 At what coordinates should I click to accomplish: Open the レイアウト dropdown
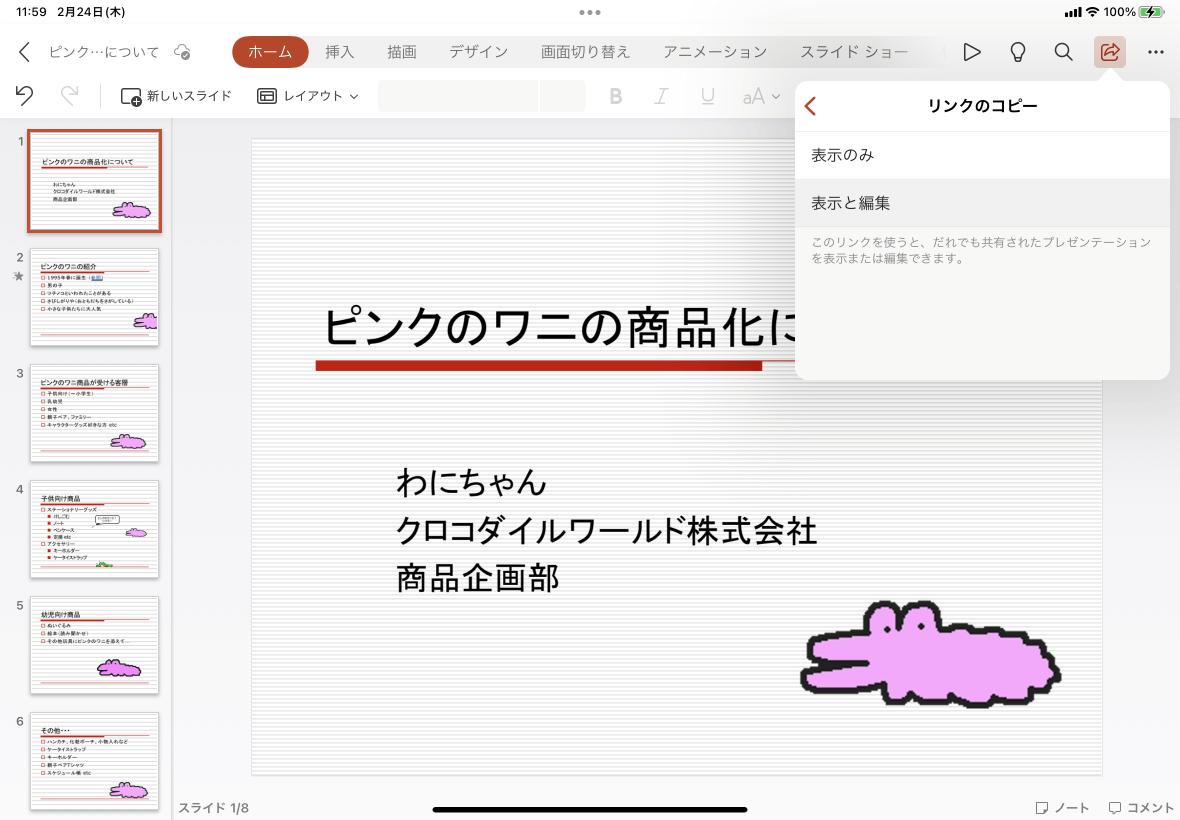308,96
